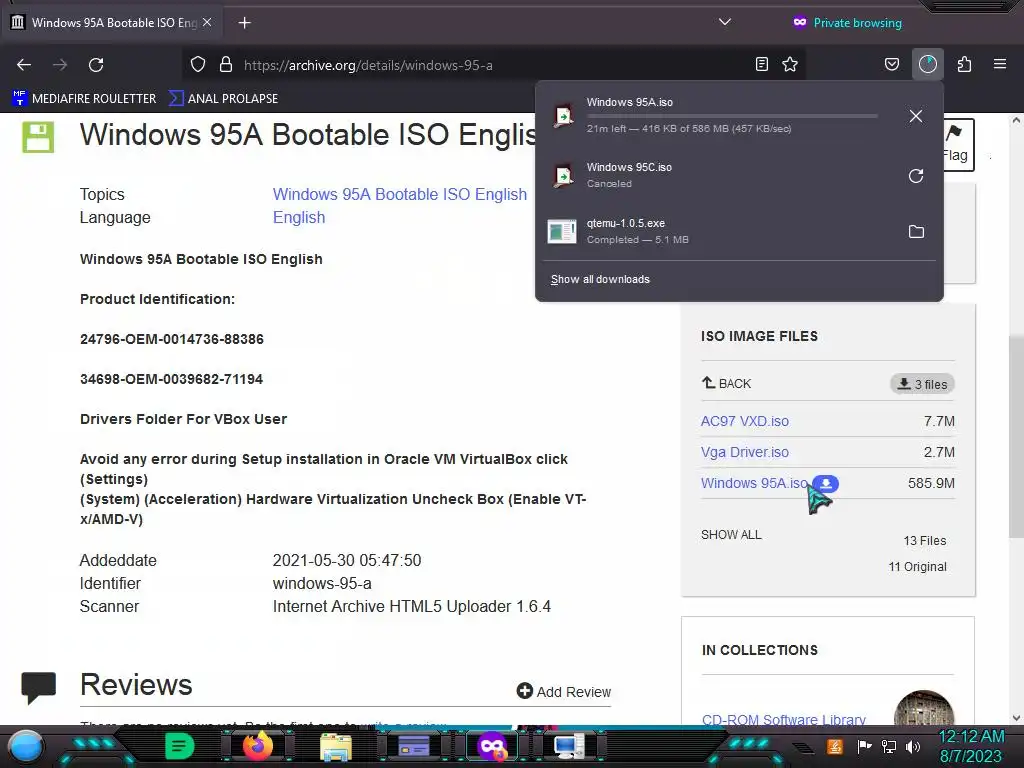Show qtemu-1.0.5.exe in its folder

click(916, 232)
